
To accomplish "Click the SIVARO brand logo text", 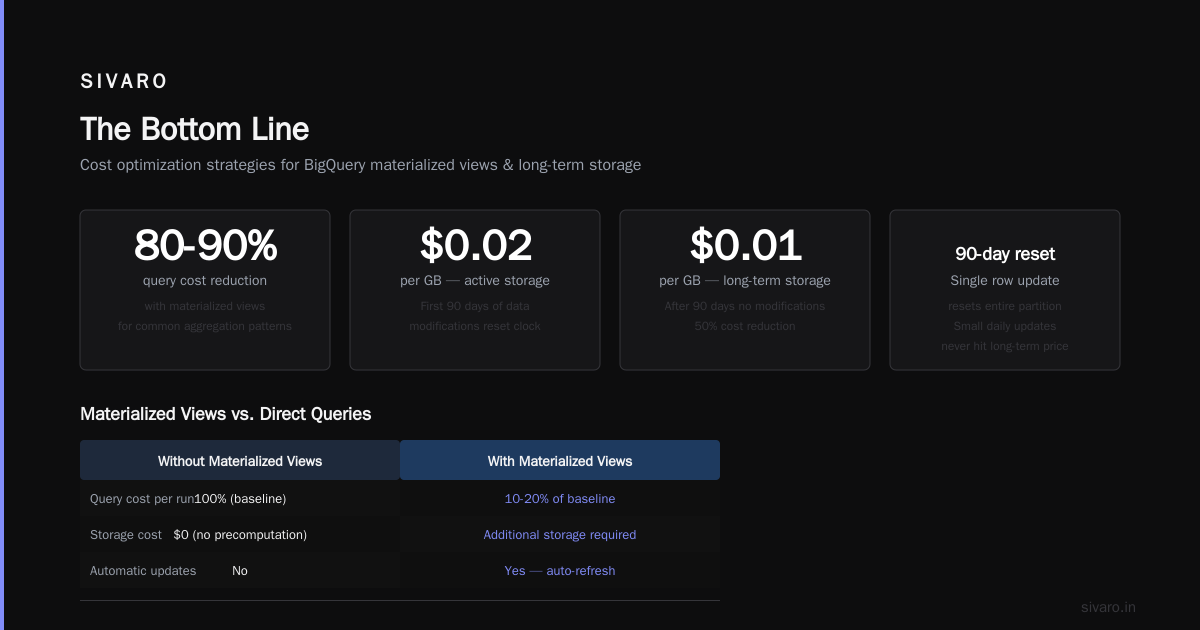I will (124, 82).
